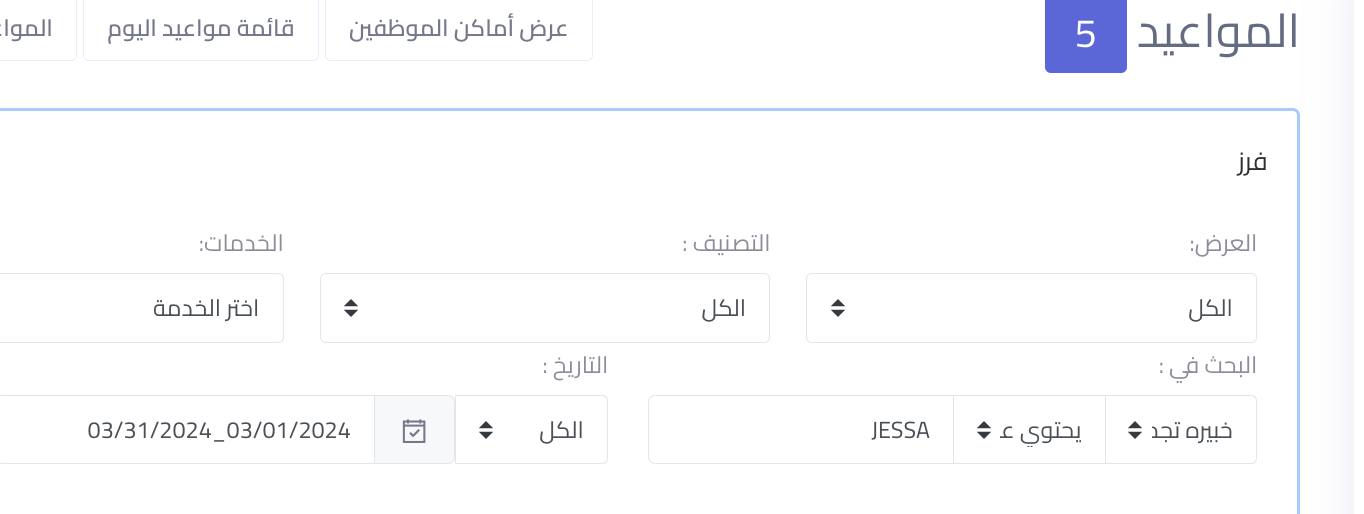Click the calendar icon beside the date range
1364x514 pixels.
(414, 430)
